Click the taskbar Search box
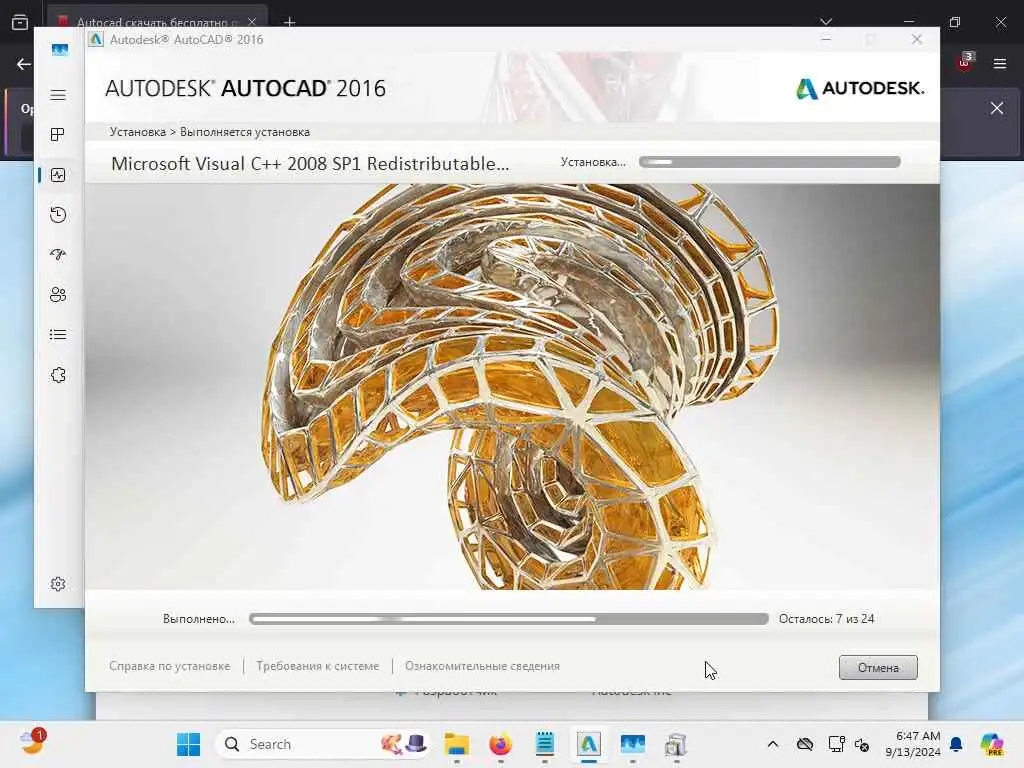 pos(323,744)
